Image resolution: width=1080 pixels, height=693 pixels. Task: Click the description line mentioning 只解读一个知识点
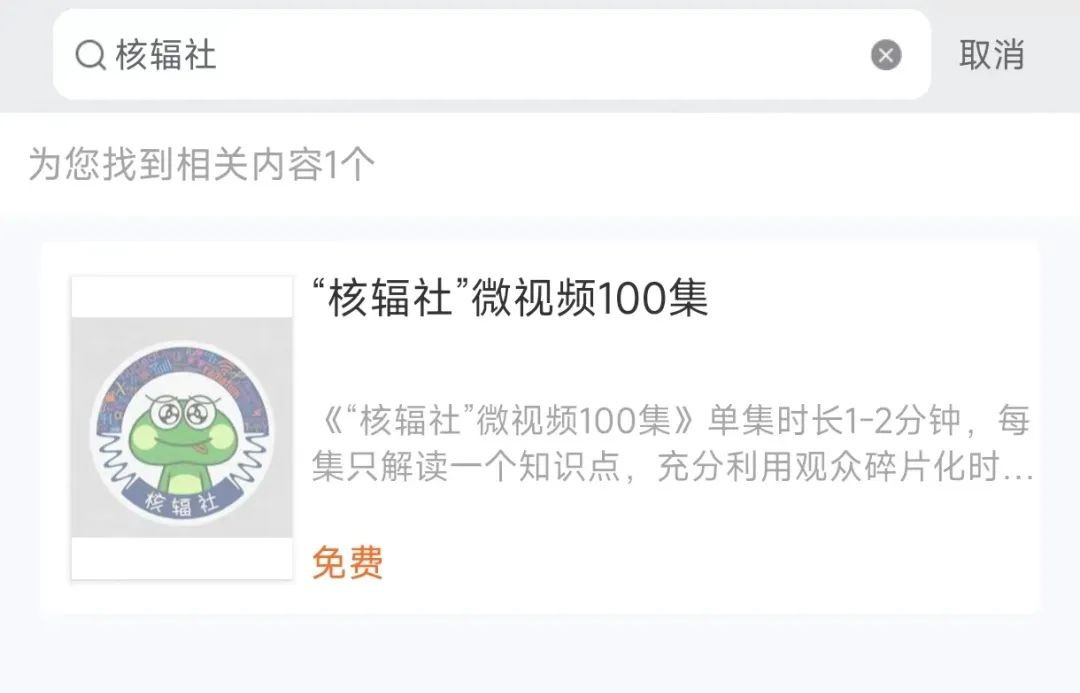(x=672, y=467)
